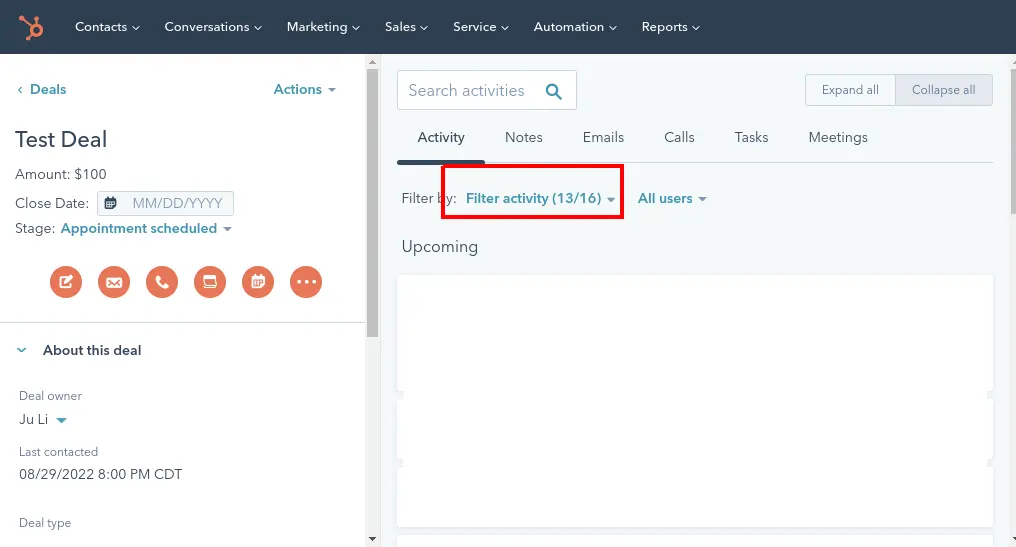Open the All users filter dropdown
Viewport: 1016px width, 547px height.
[x=672, y=198]
